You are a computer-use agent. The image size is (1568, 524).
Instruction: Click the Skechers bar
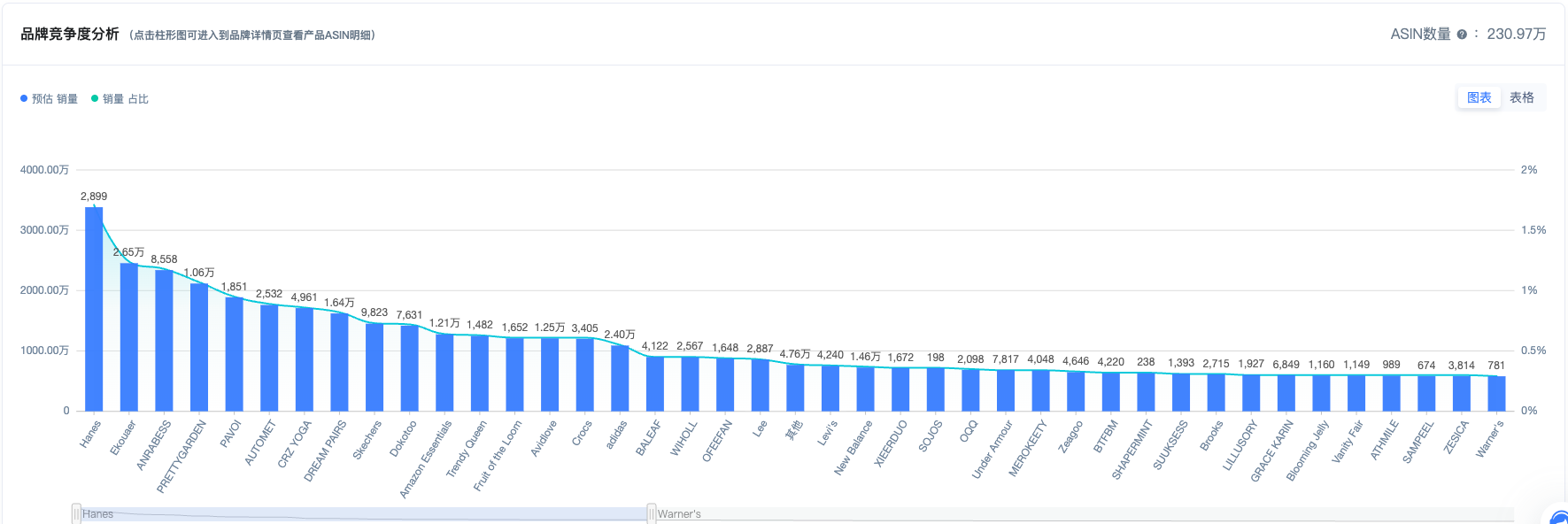[x=375, y=366]
